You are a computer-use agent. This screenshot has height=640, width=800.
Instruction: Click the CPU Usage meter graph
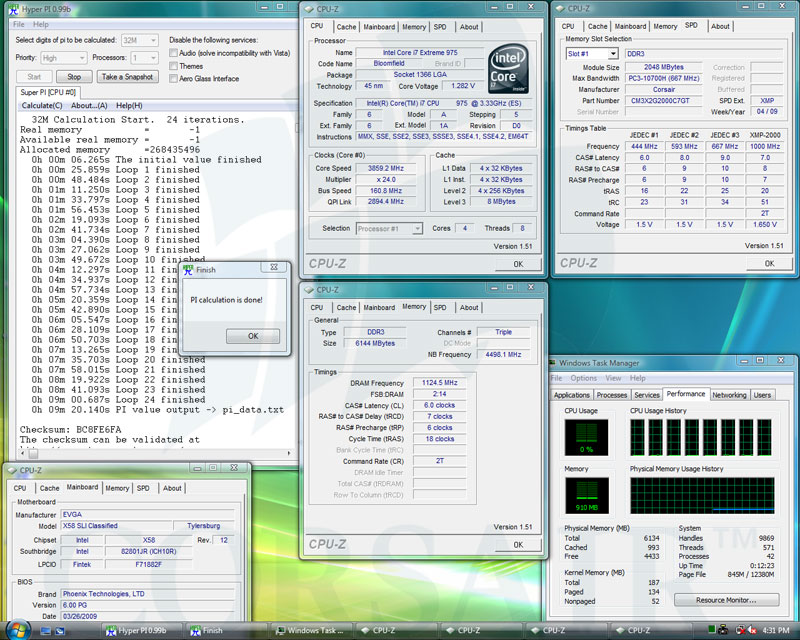point(586,438)
